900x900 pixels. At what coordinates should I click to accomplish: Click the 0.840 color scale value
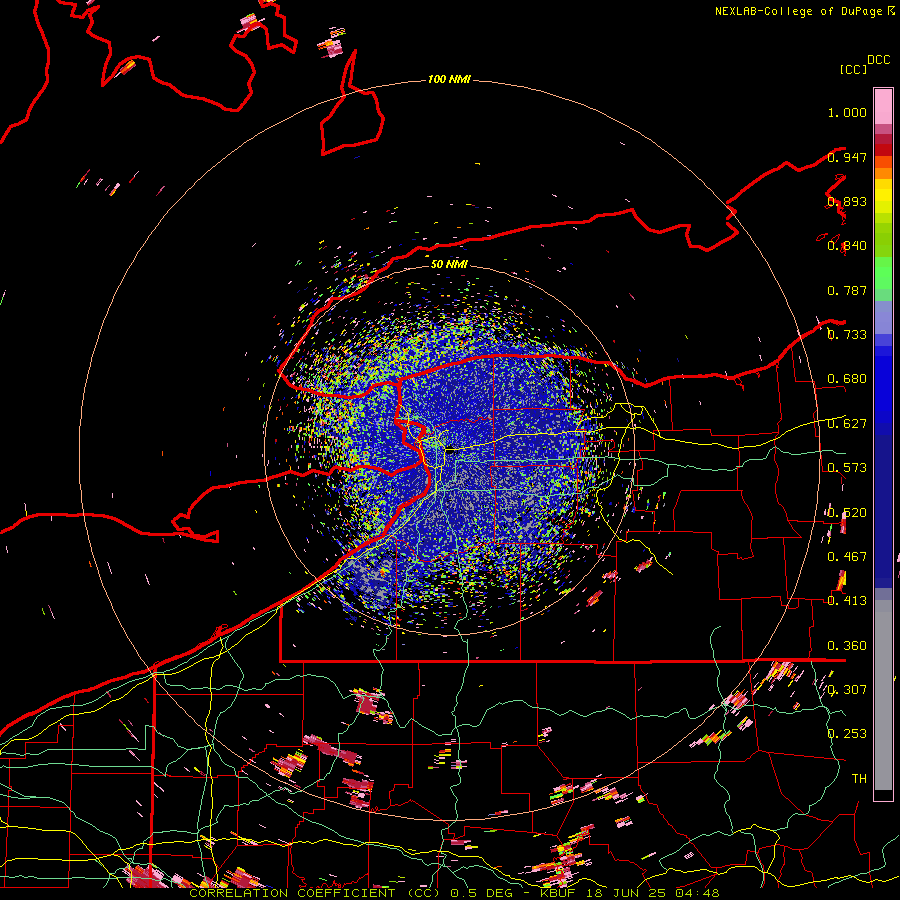(847, 246)
